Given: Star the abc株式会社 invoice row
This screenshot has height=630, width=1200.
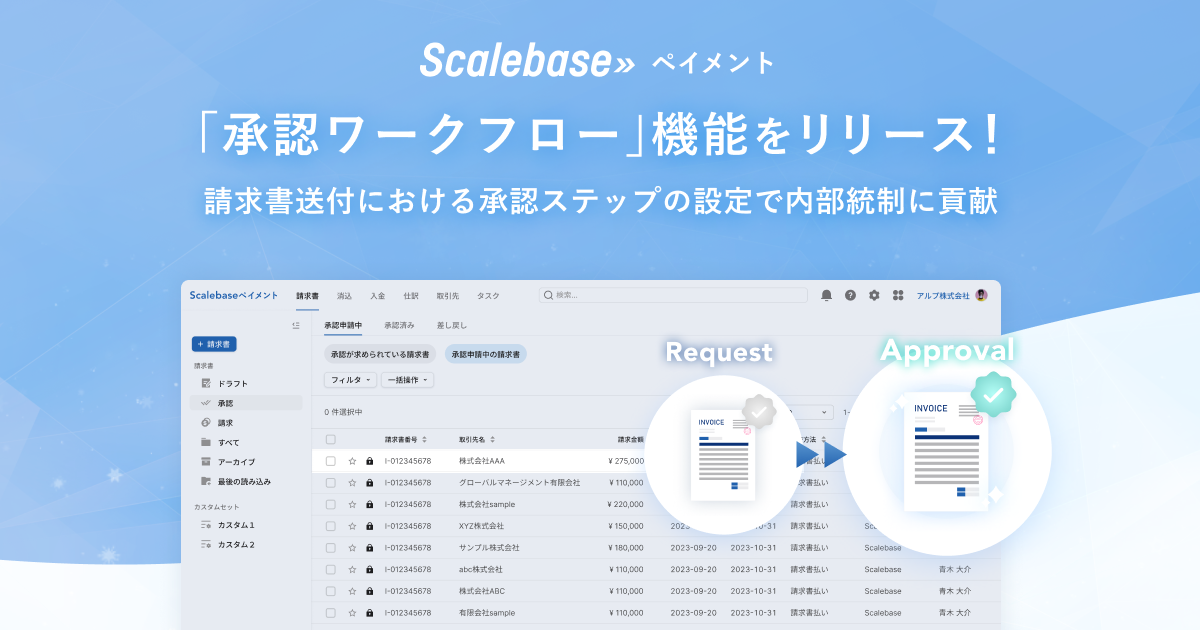Looking at the screenshot, I should 352,569.
